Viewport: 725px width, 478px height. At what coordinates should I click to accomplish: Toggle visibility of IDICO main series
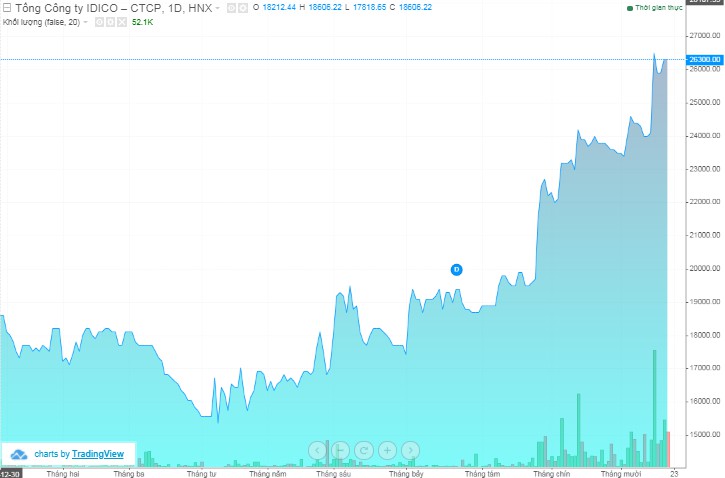231,7
